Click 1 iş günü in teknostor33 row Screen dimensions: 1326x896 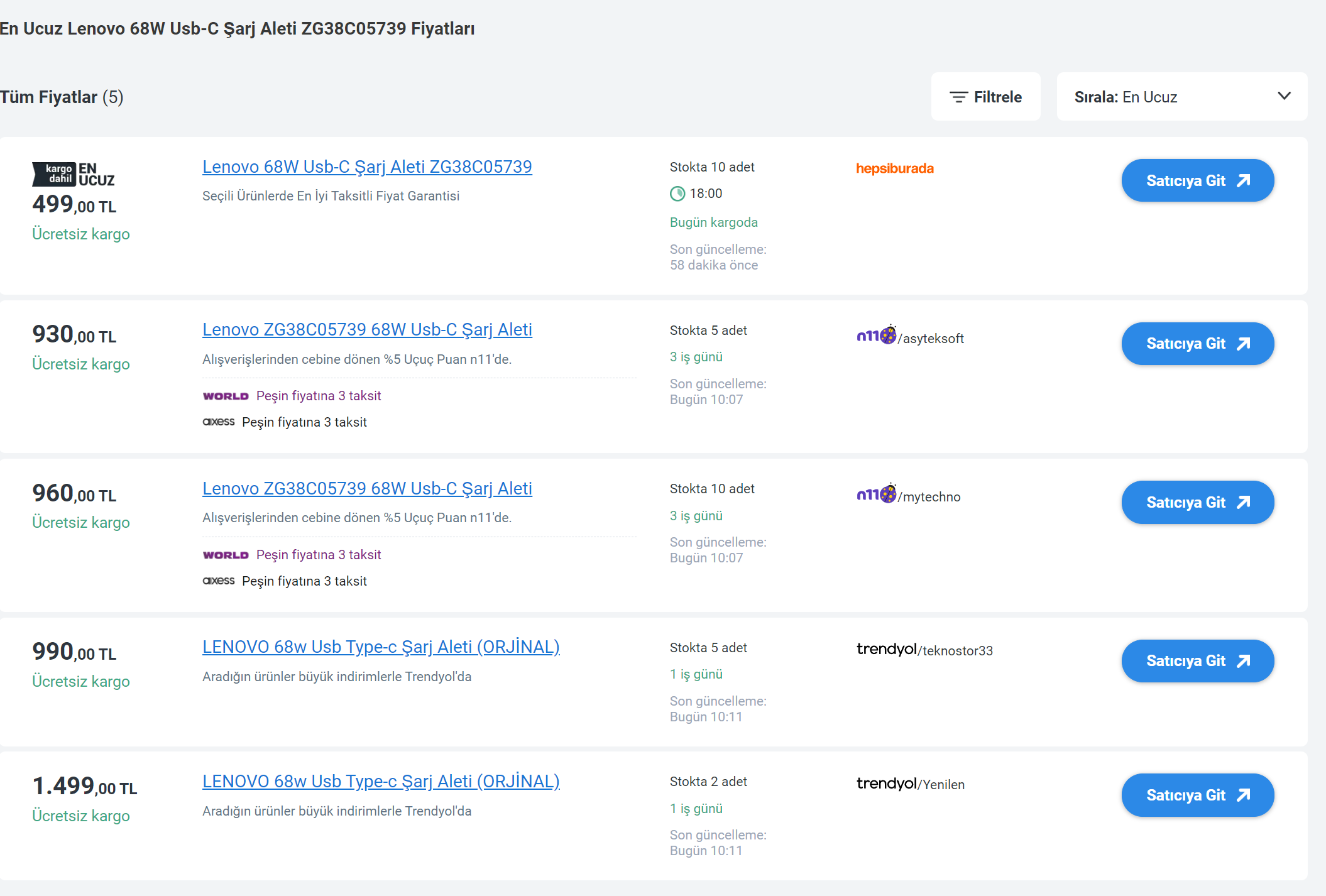pos(696,674)
